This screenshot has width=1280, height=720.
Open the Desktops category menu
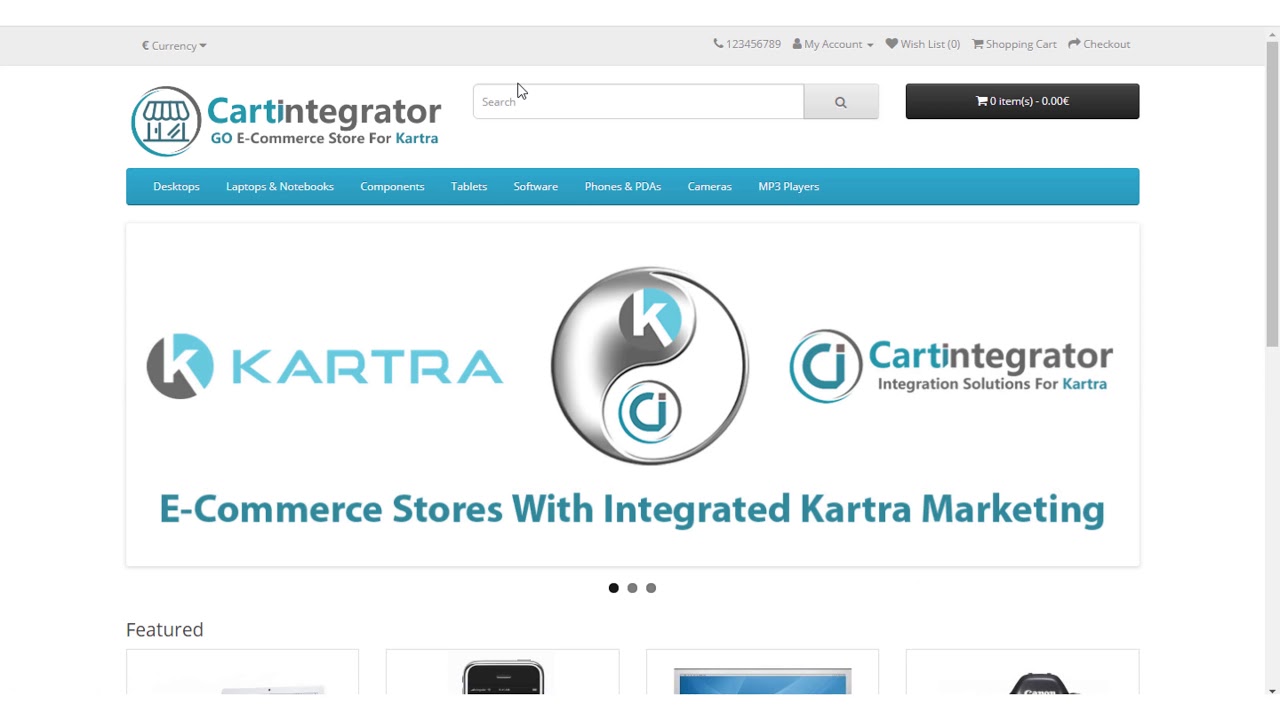(x=176, y=186)
